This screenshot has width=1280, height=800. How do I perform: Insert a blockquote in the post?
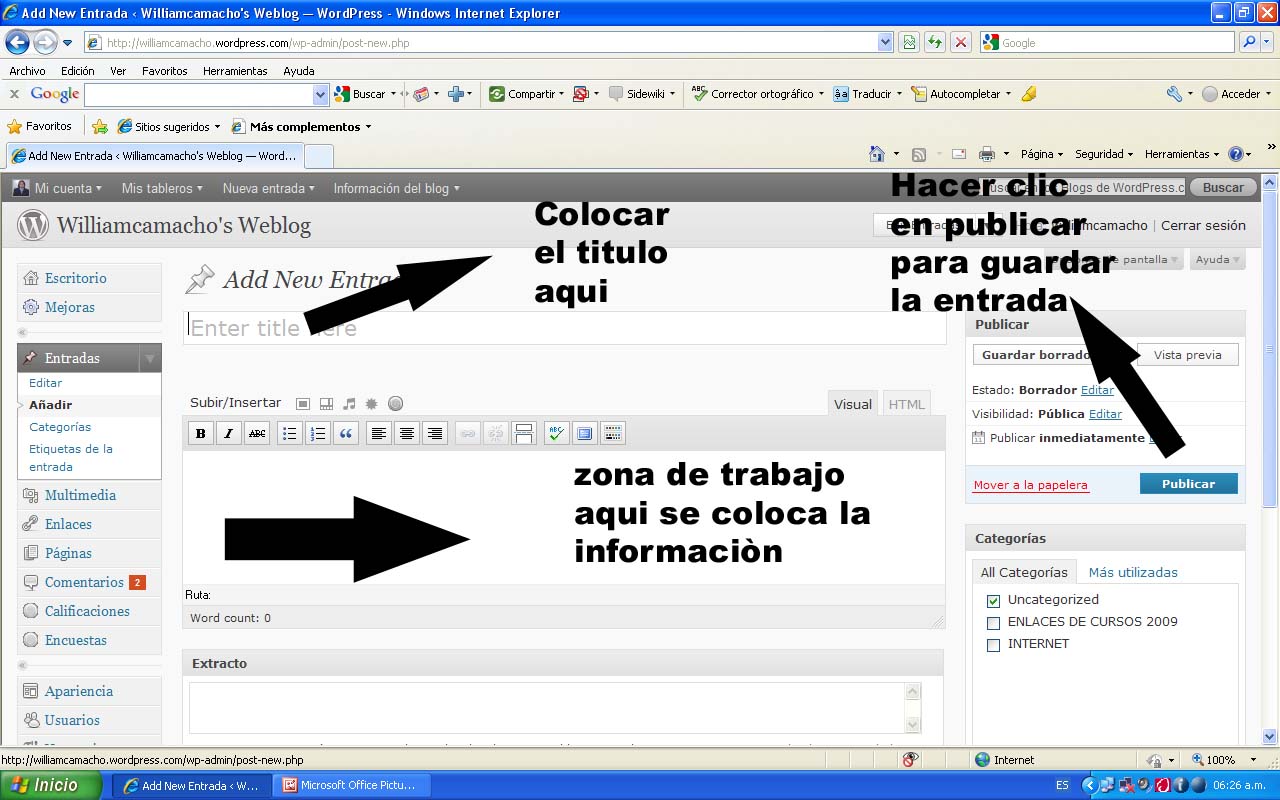point(346,433)
